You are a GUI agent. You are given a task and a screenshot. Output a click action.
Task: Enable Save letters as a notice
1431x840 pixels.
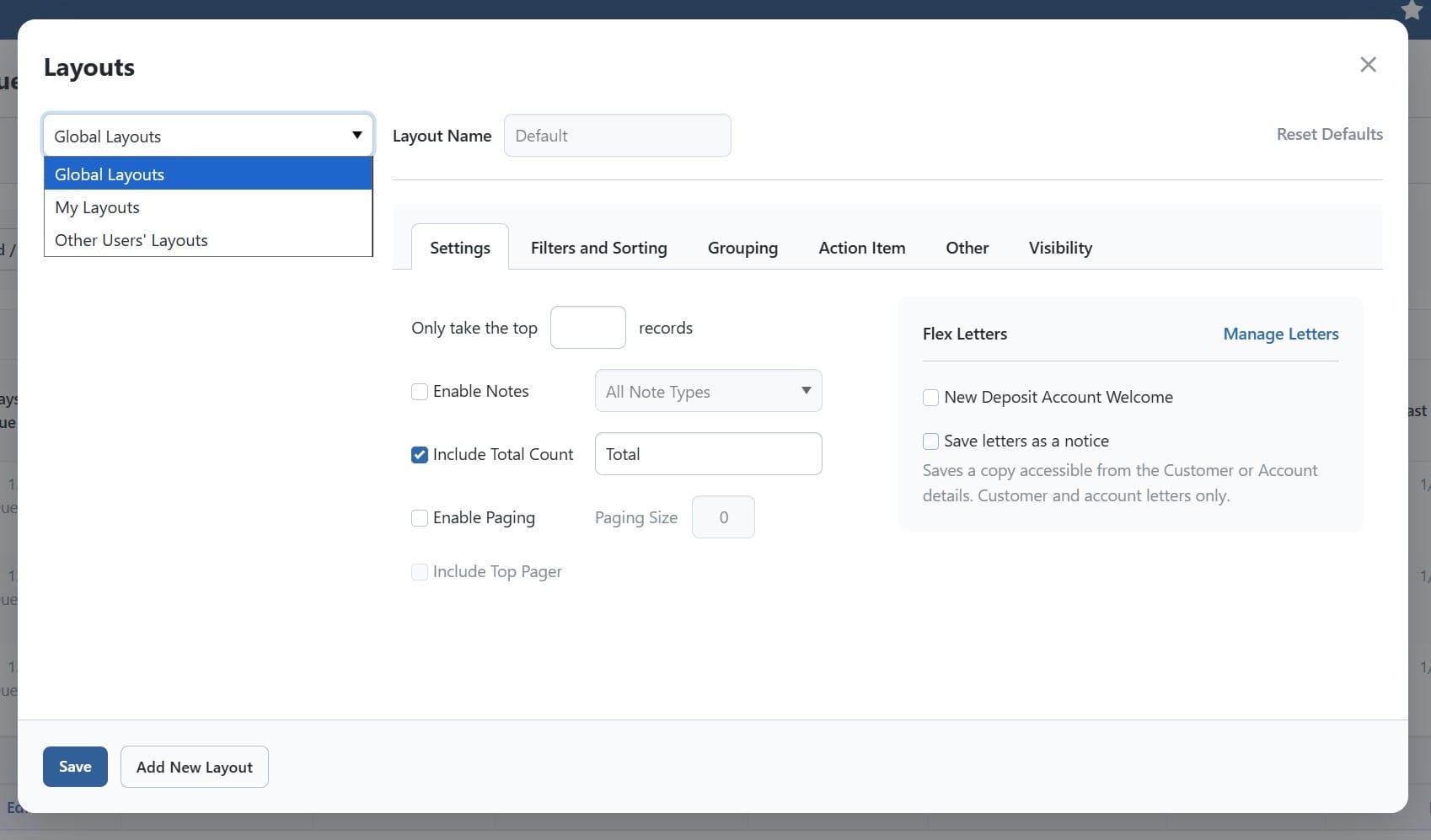coord(931,441)
